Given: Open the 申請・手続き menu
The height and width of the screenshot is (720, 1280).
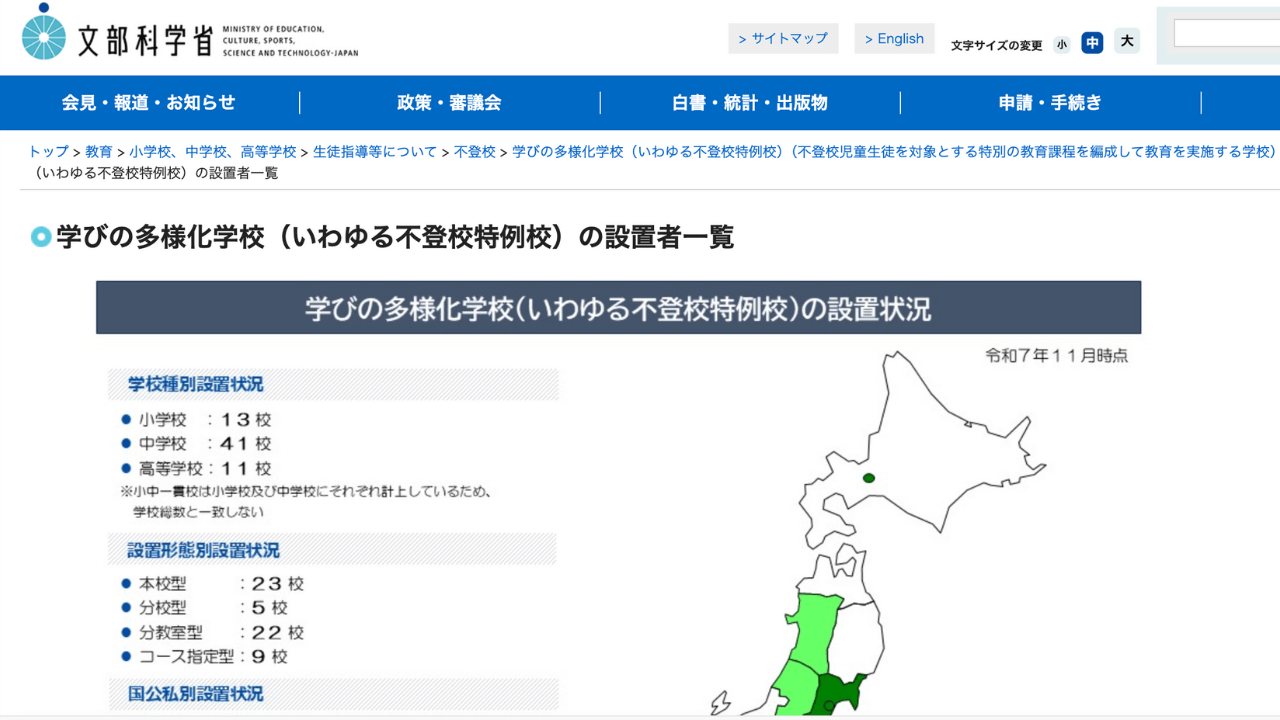Looking at the screenshot, I should pos(1050,103).
